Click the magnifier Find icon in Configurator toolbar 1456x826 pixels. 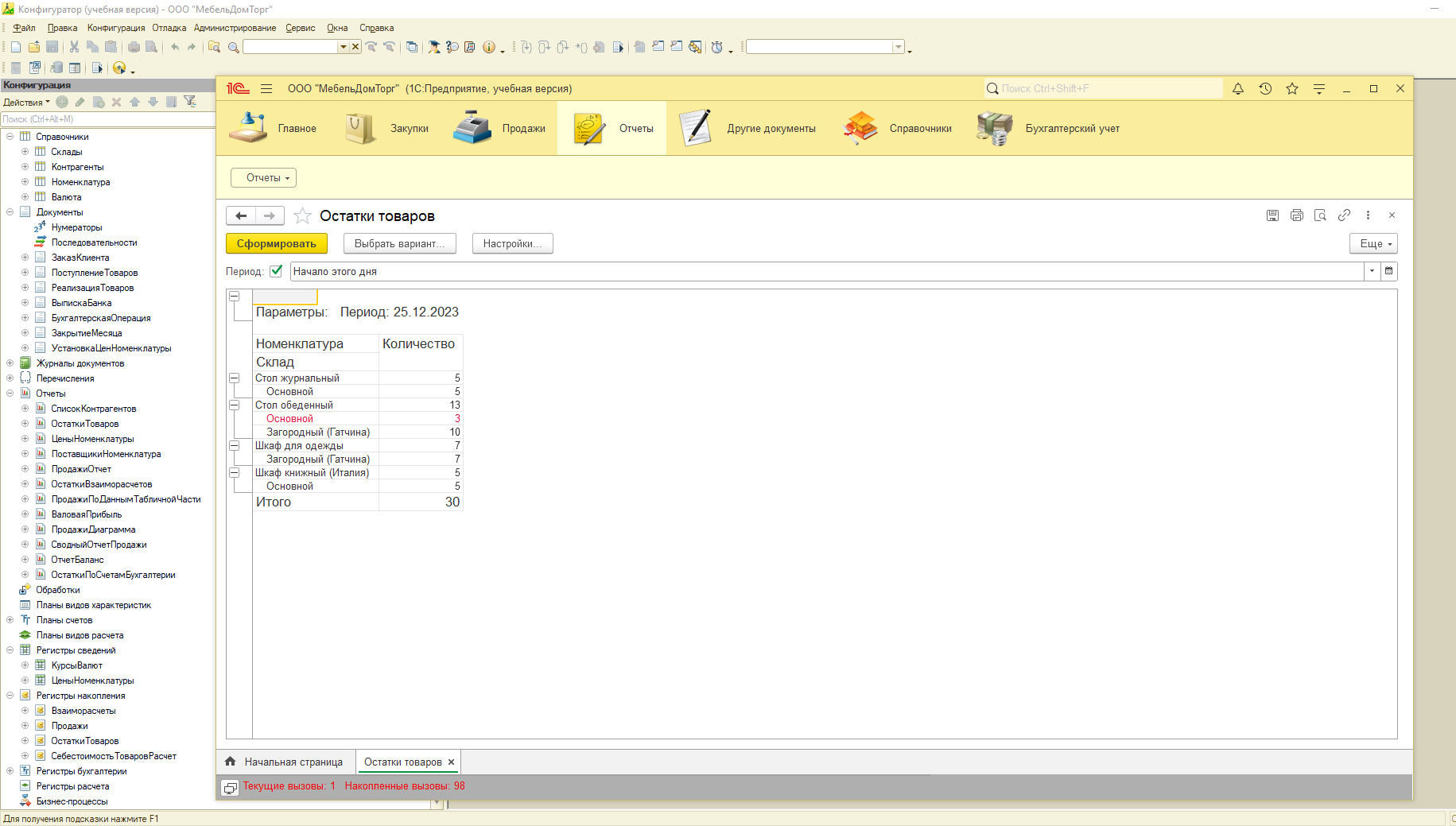pyautogui.click(x=234, y=48)
